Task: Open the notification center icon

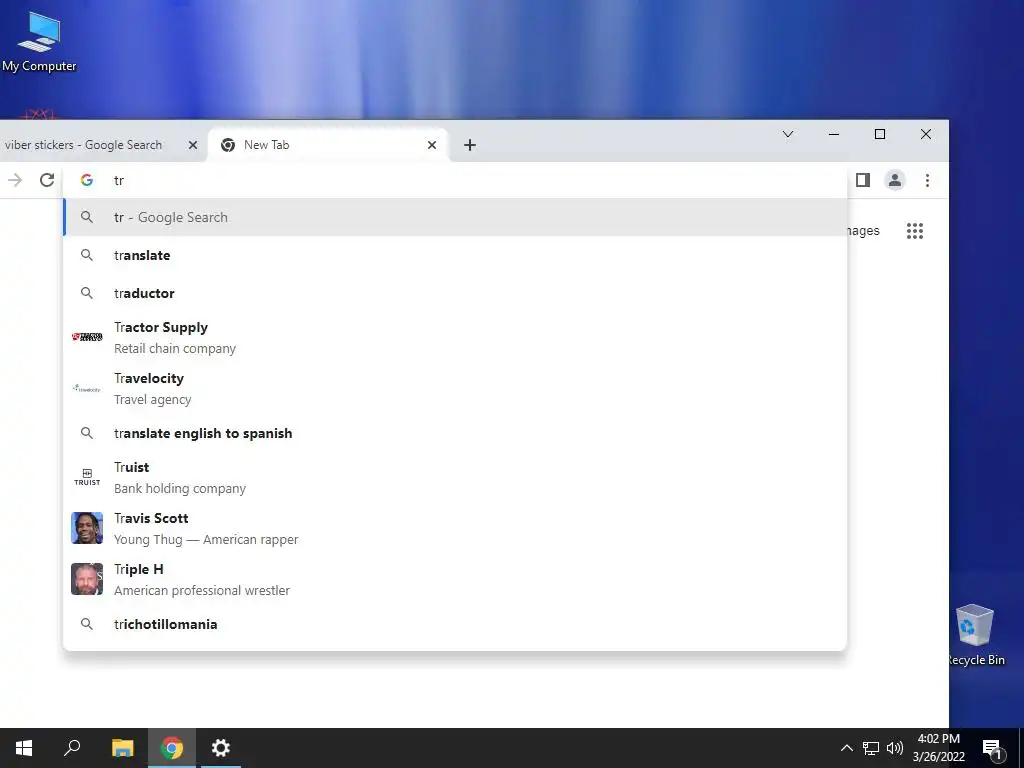Action: point(992,748)
